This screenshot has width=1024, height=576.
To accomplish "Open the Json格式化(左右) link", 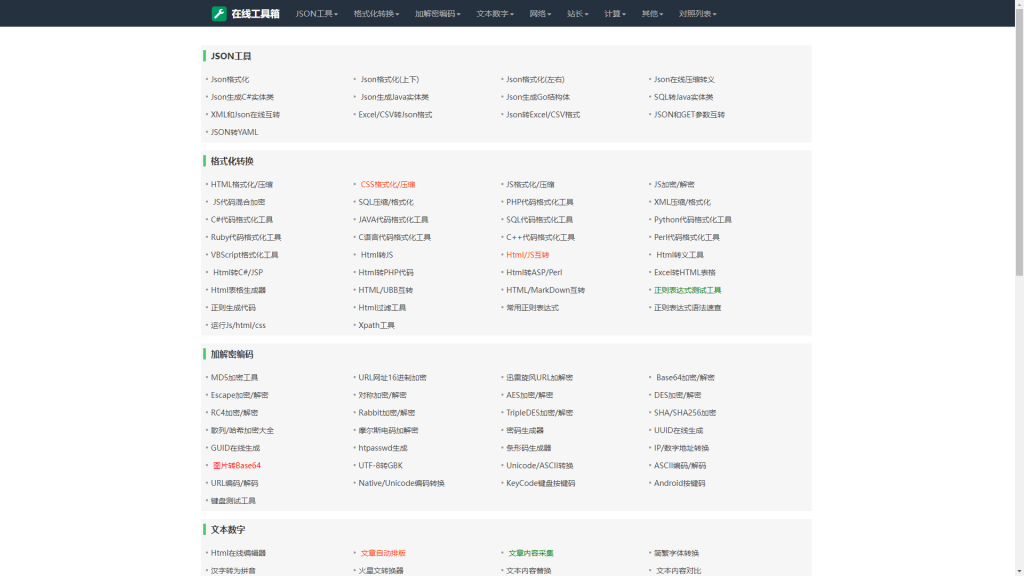I will coord(535,80).
